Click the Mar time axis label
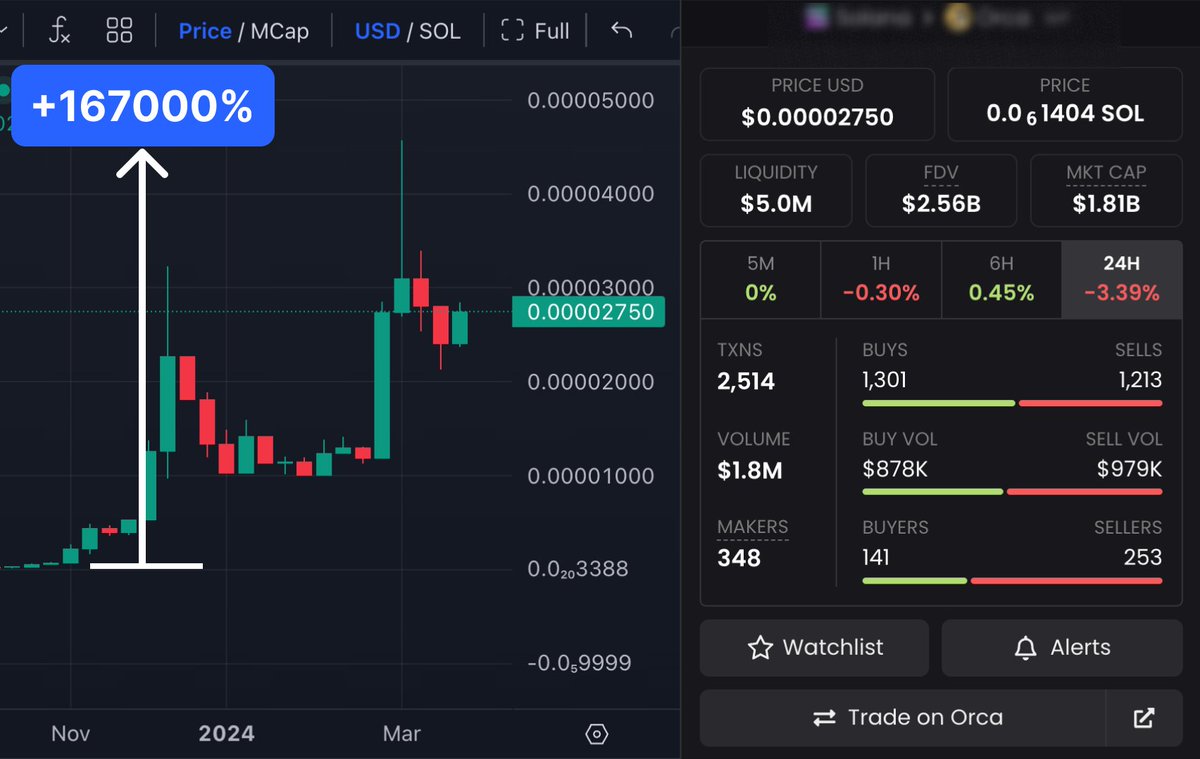Viewport: 1200px width, 759px height. (x=401, y=734)
